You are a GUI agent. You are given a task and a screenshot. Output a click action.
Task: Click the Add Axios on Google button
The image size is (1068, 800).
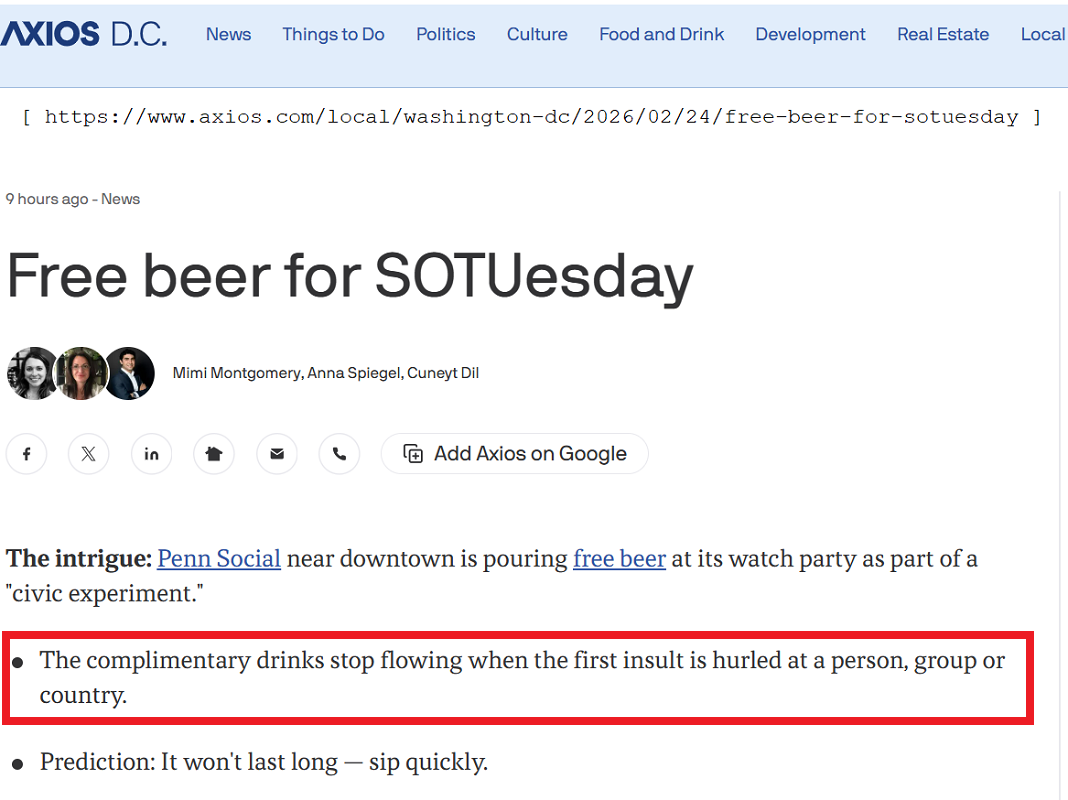coord(515,454)
